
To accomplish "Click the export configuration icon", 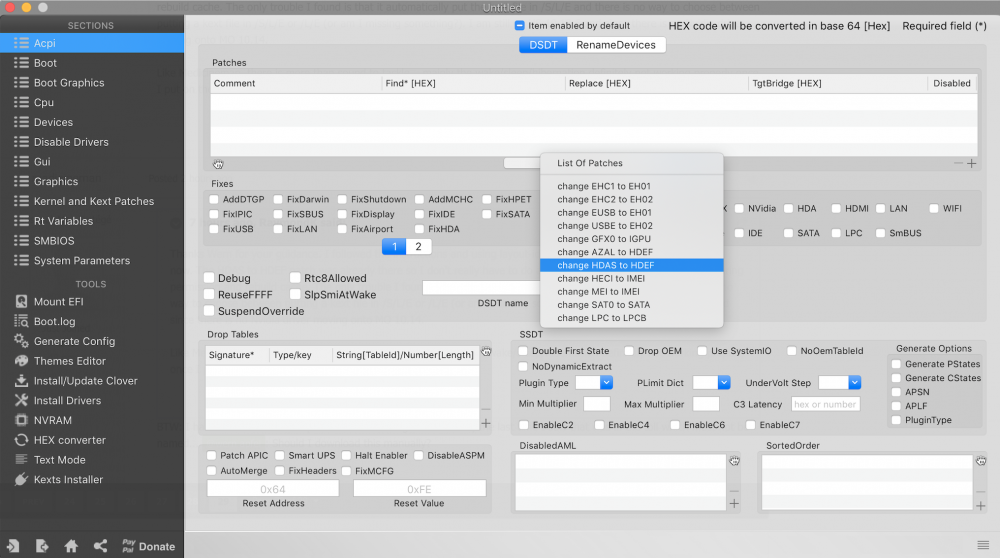I will tap(42, 546).
